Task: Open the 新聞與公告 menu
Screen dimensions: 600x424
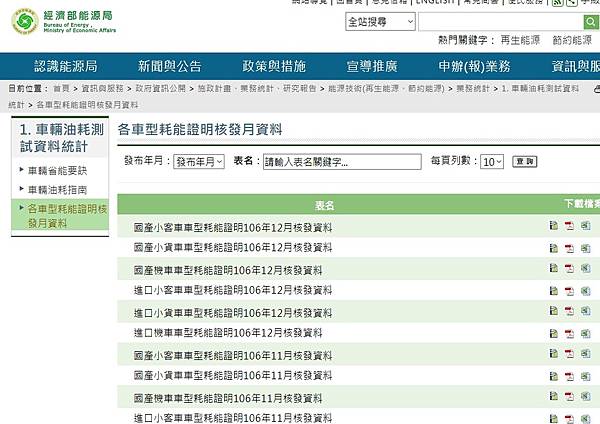Action: coord(170,66)
